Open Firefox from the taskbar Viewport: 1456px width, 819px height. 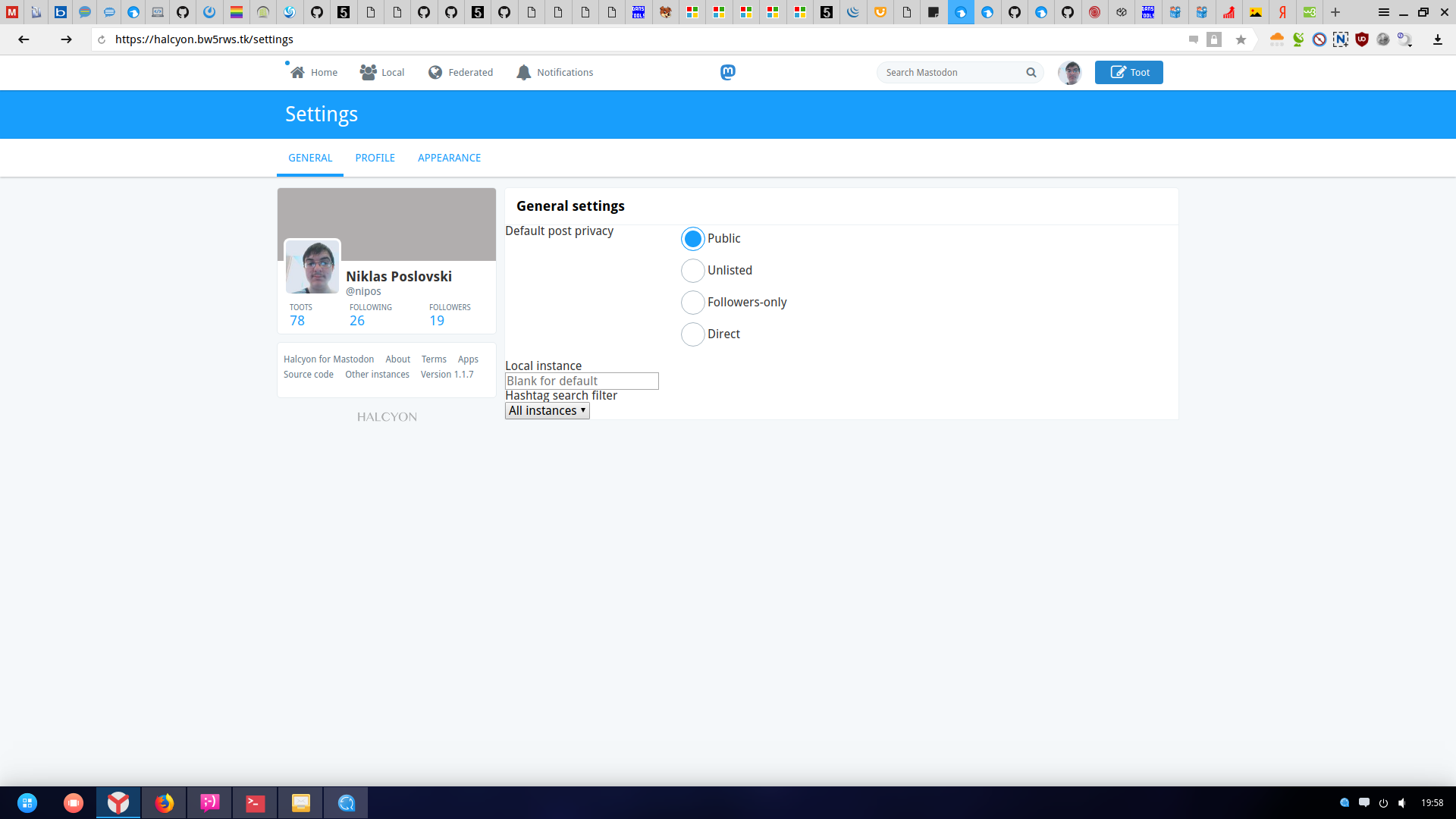tap(165, 802)
